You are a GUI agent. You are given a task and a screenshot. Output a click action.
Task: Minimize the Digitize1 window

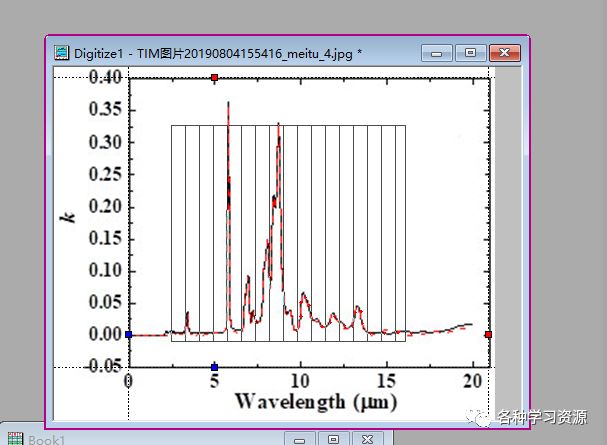pyautogui.click(x=437, y=53)
